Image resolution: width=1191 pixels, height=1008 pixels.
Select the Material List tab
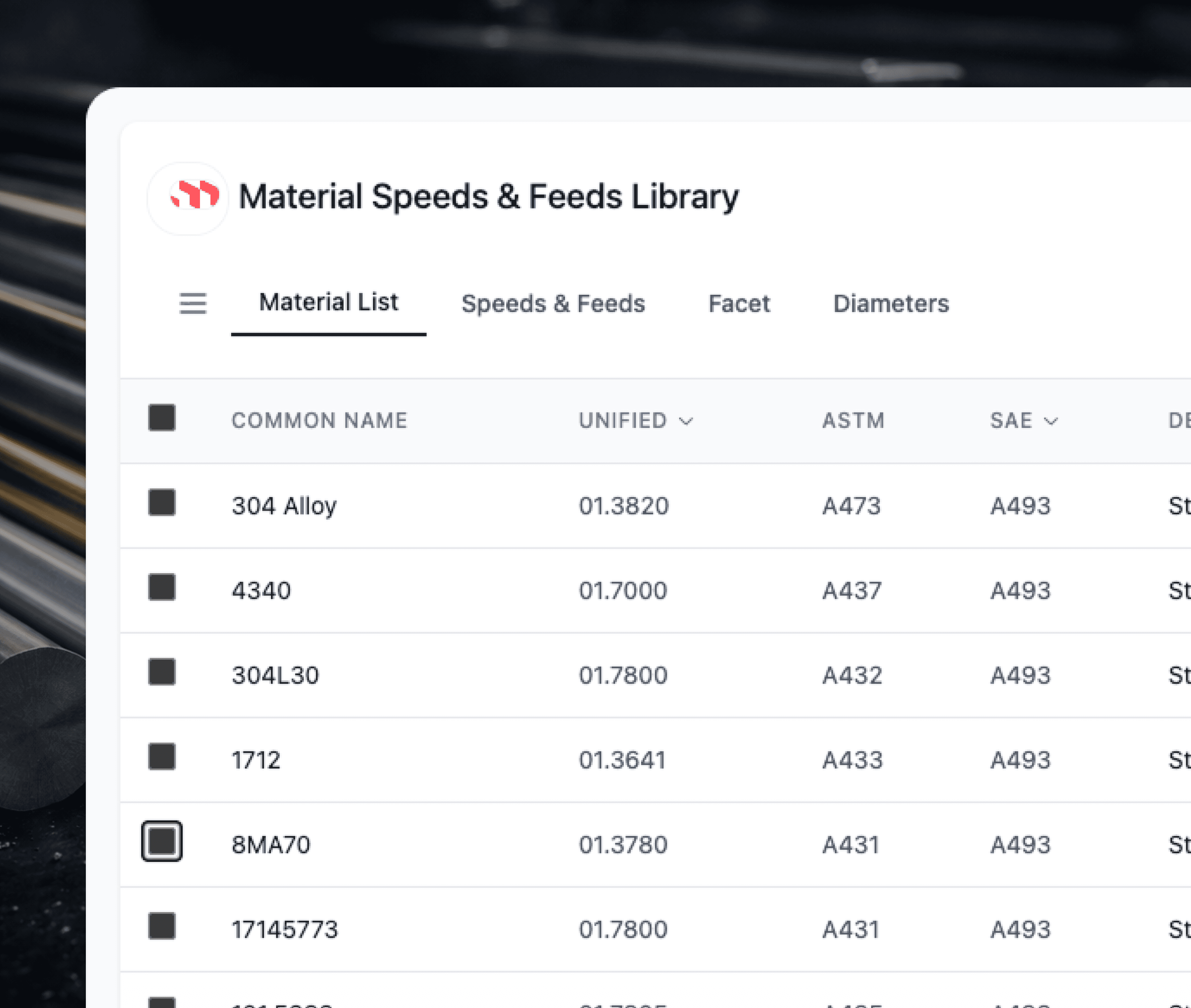328,302
